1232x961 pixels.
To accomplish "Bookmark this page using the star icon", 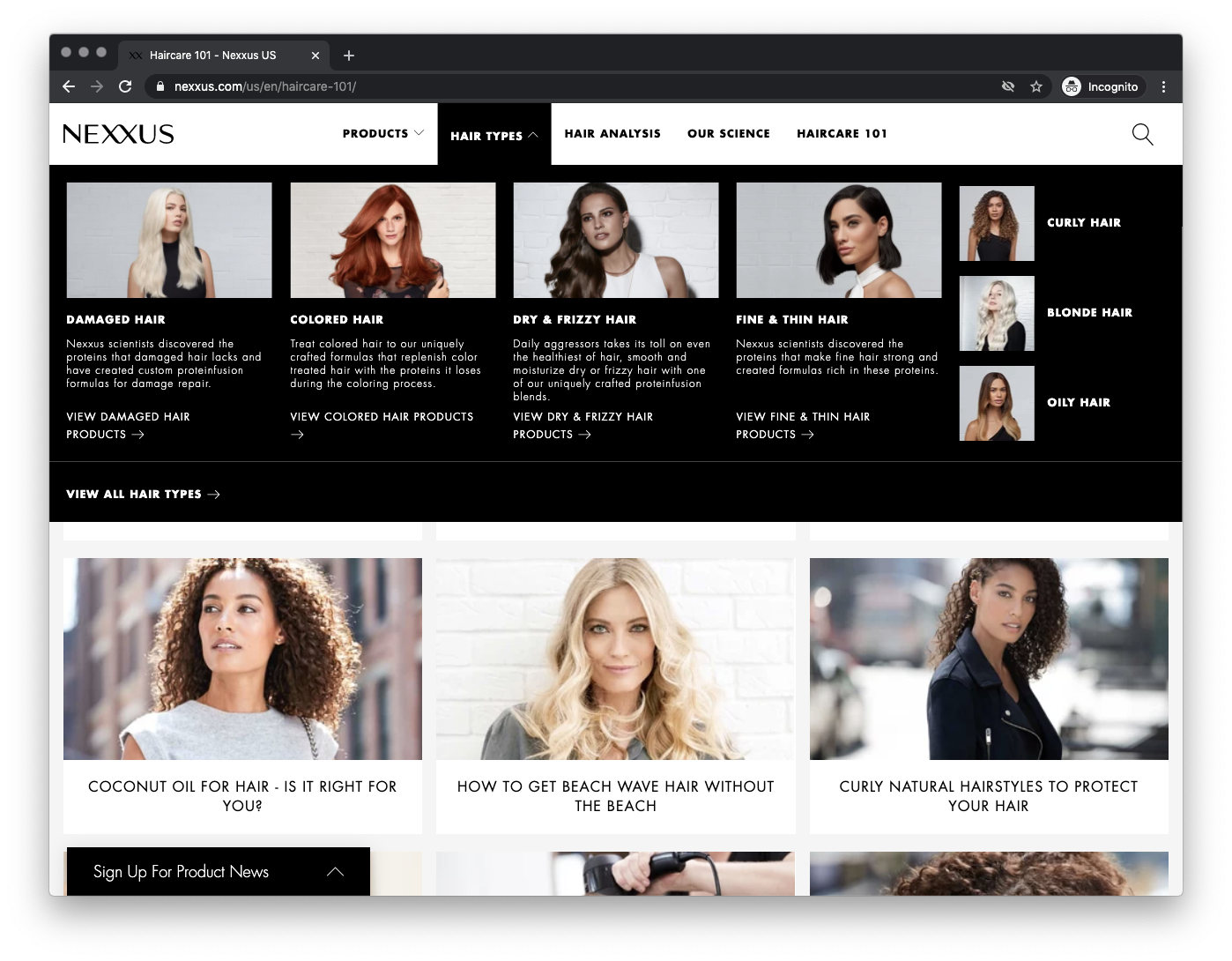I will coord(1036,86).
